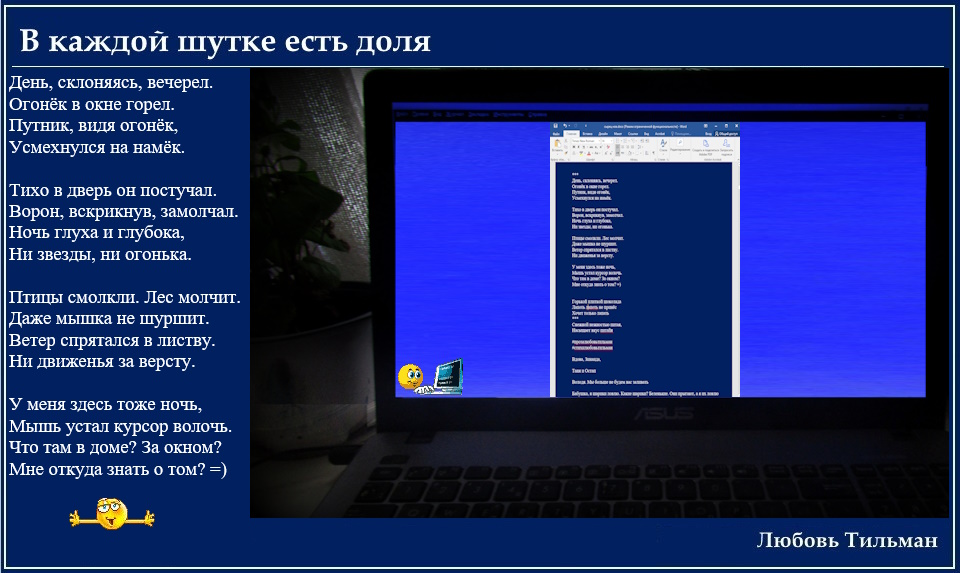The image size is (960, 573).
Task: Click the Paste (Вставить) clipboard icon
Action: click(557, 145)
